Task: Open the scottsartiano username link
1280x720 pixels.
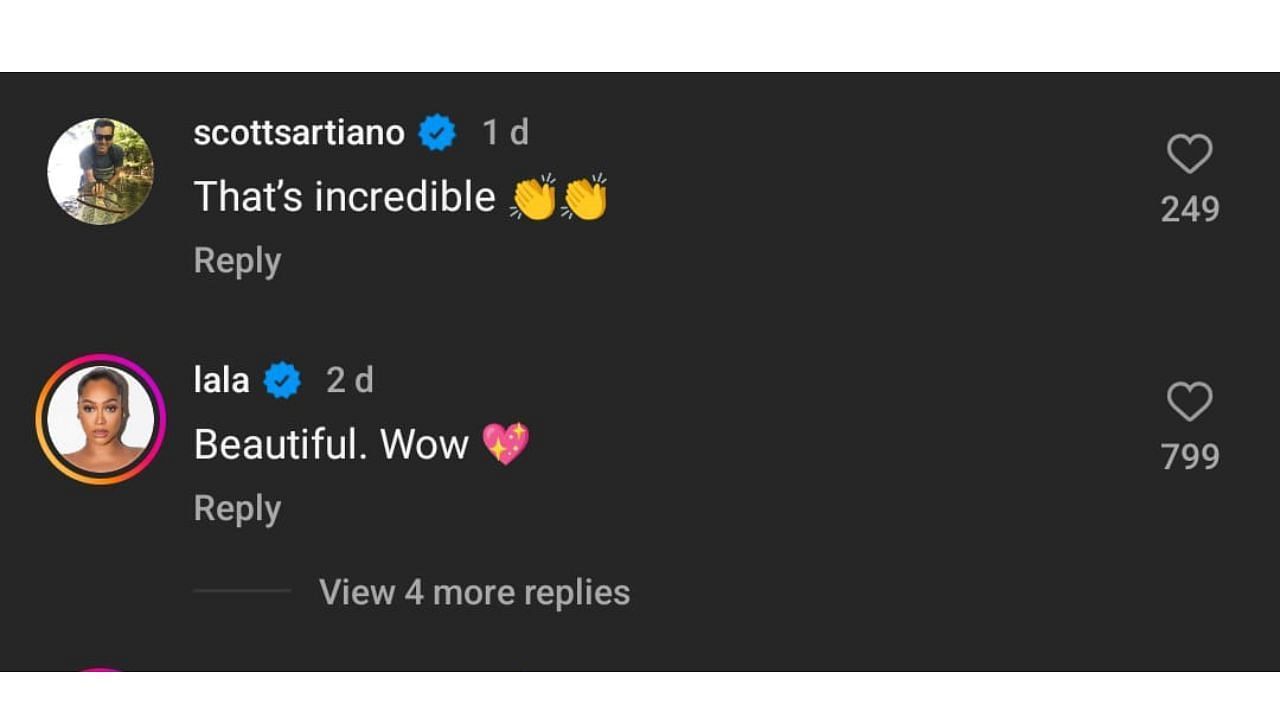Action: [x=298, y=133]
